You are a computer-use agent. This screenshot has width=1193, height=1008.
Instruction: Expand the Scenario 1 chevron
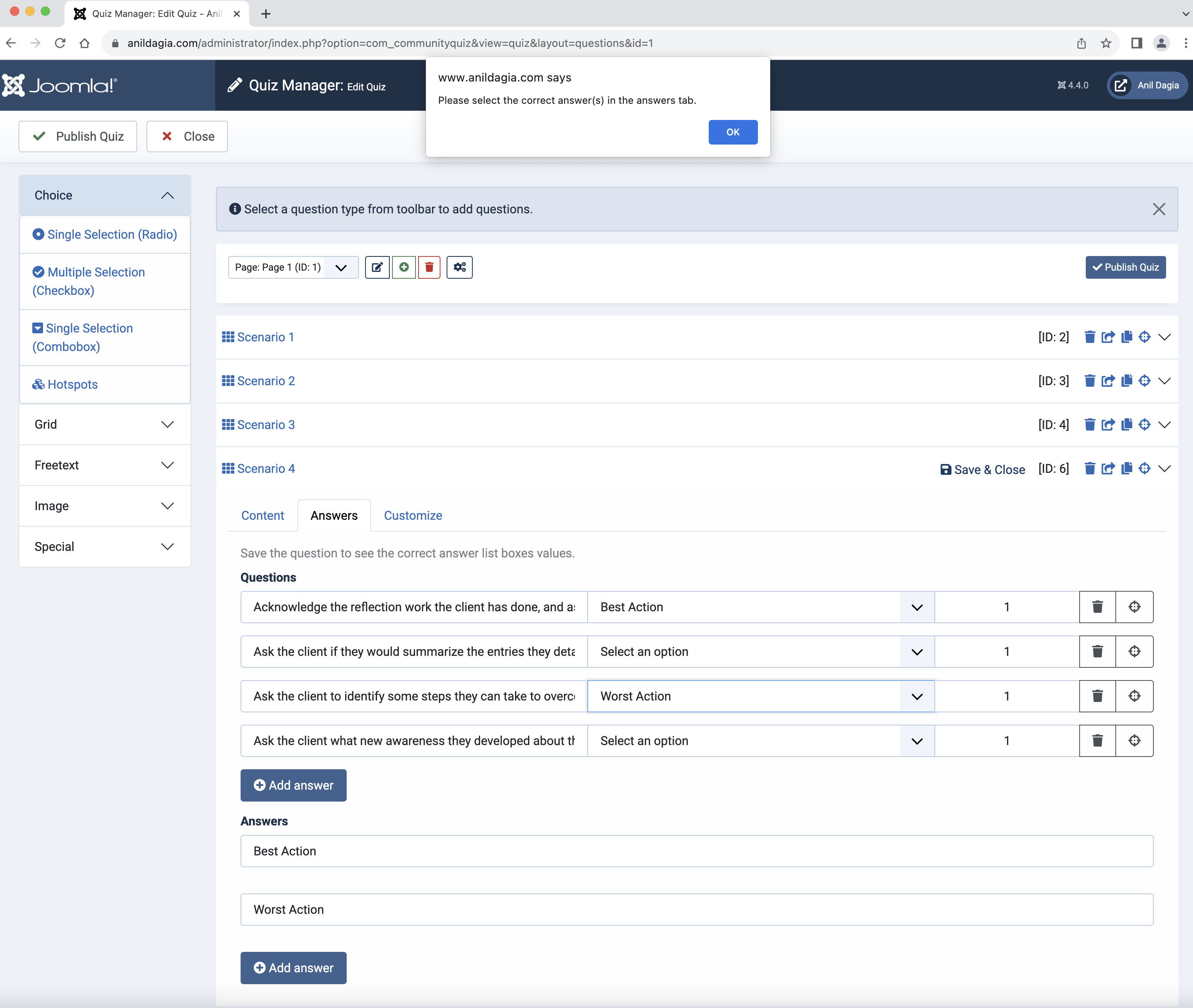(x=1165, y=337)
